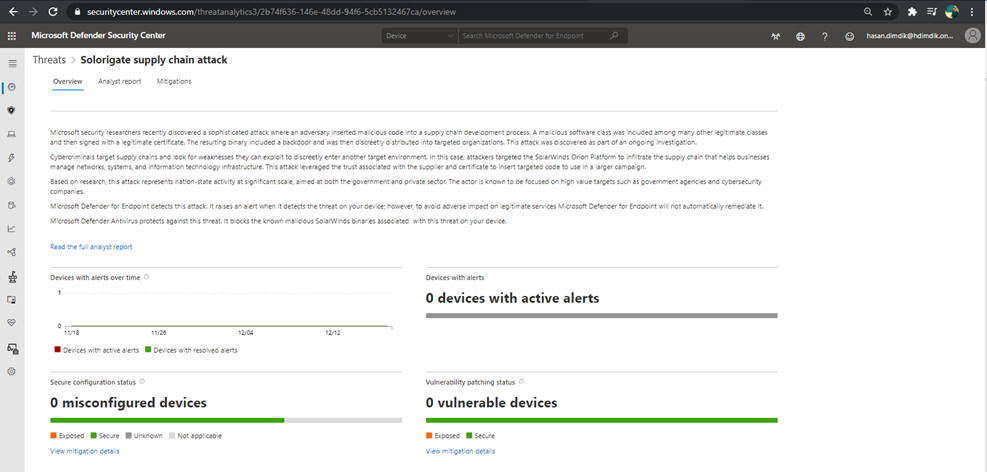The height and width of the screenshot is (472, 987).
Task: Open the Chrome profile picture avatar
Action: coord(952,12)
